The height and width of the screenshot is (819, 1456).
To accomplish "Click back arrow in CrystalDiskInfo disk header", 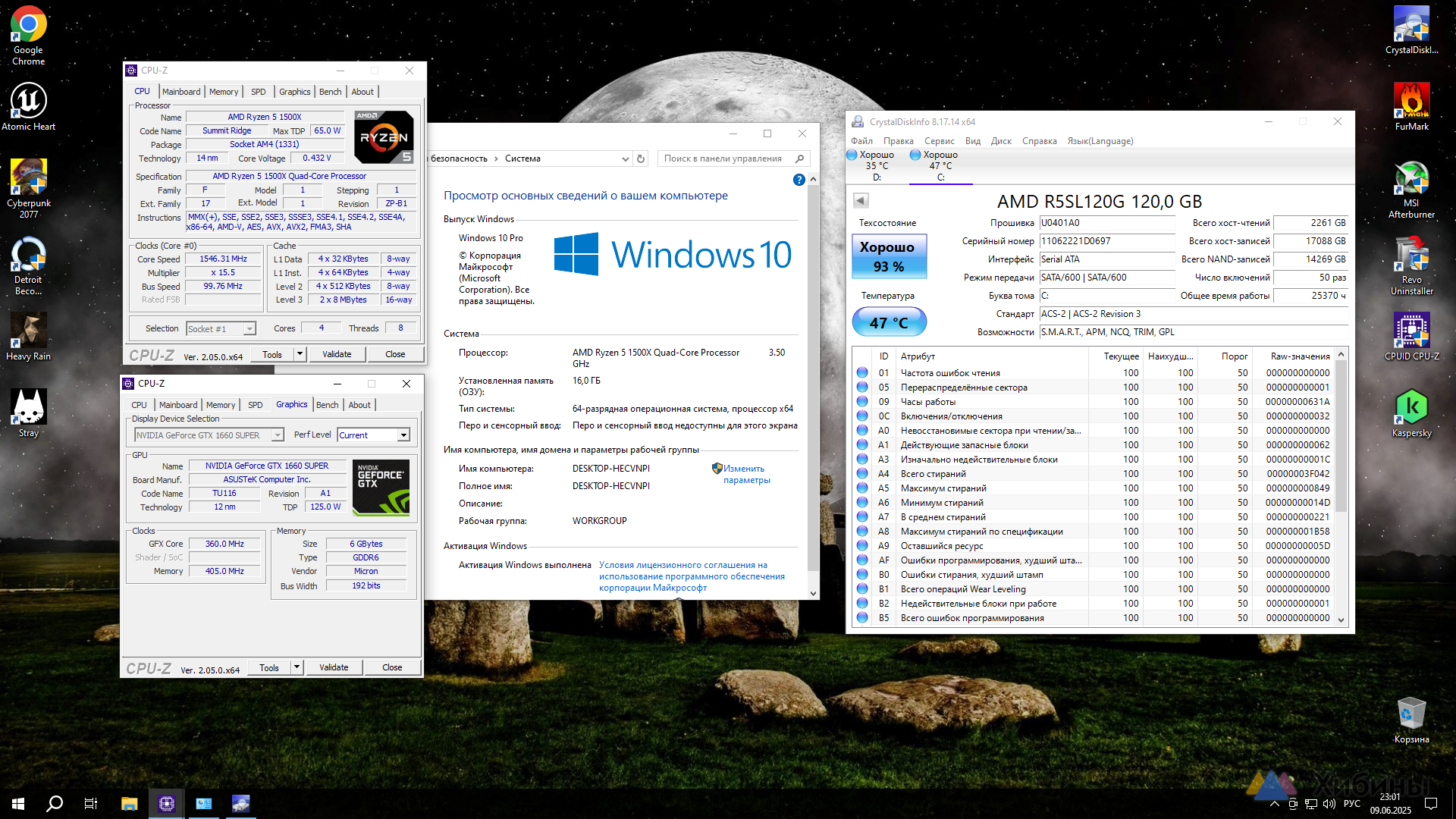I will coord(860,200).
